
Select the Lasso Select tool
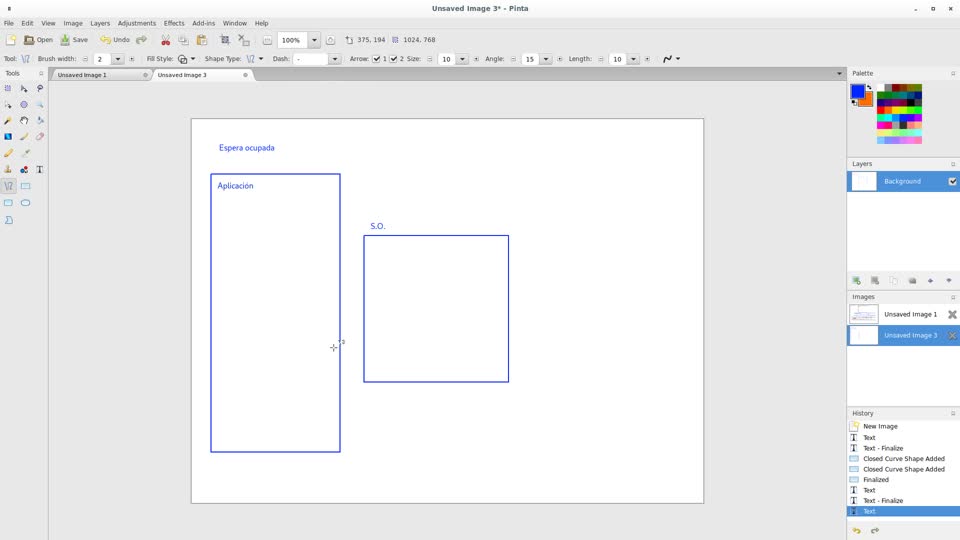tap(40, 88)
